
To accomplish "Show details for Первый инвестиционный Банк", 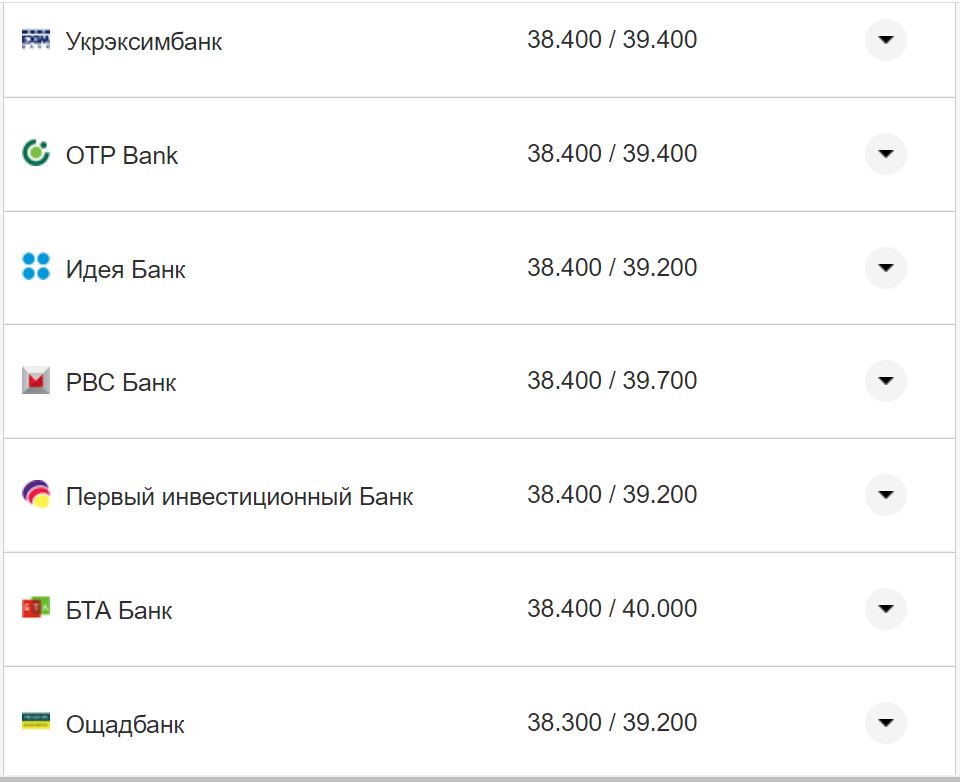I will 885,495.
